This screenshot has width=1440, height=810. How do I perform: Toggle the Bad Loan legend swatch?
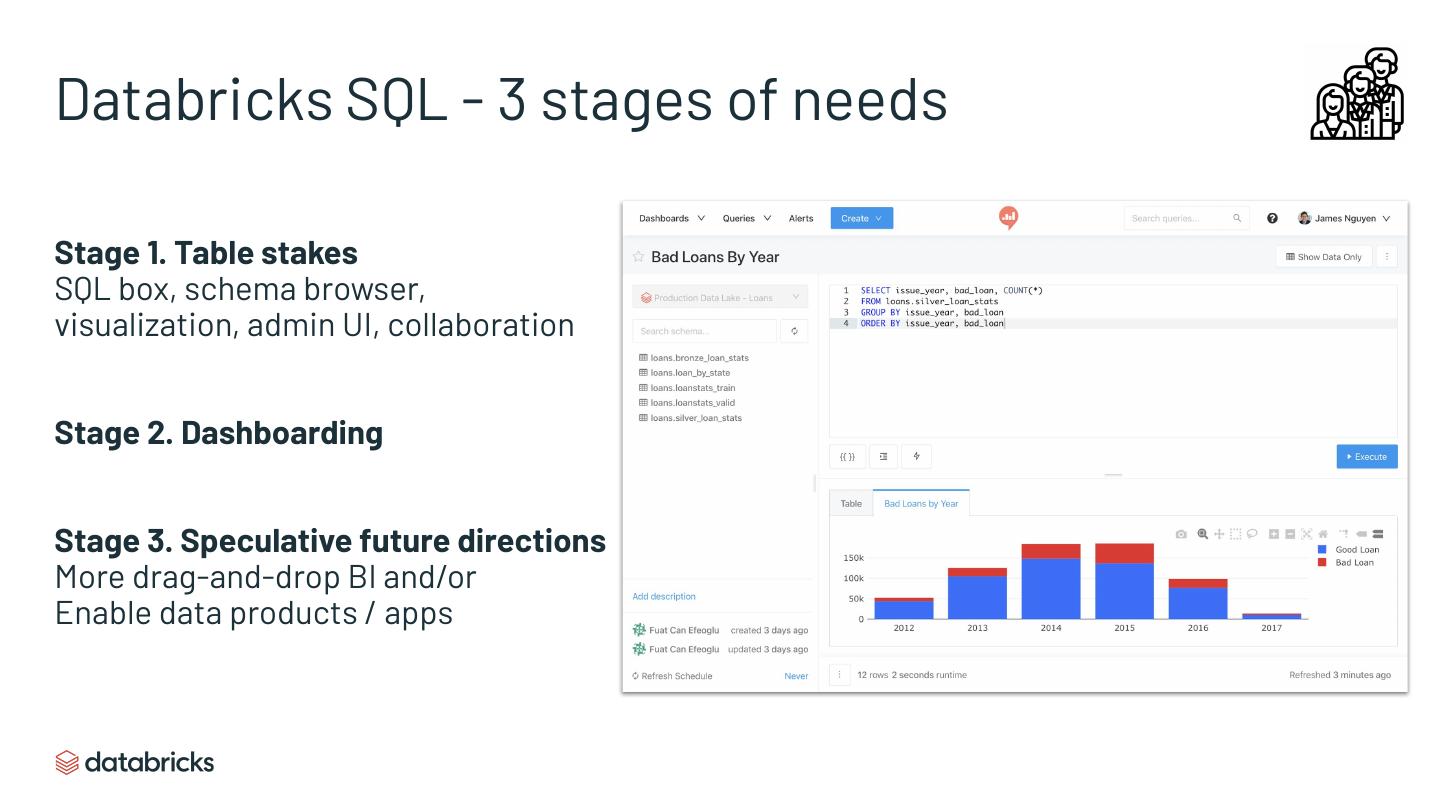pos(1322,563)
